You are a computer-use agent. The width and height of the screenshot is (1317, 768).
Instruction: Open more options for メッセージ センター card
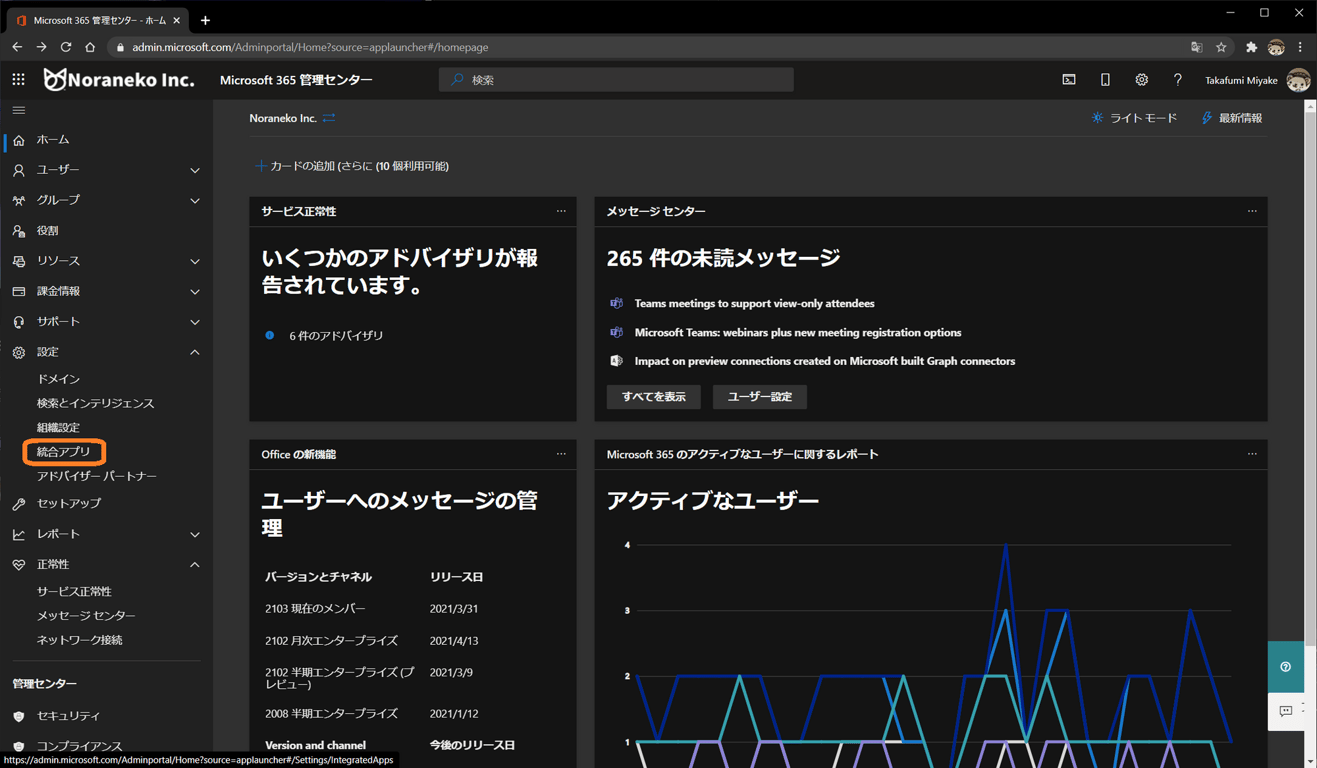pyautogui.click(x=1252, y=211)
